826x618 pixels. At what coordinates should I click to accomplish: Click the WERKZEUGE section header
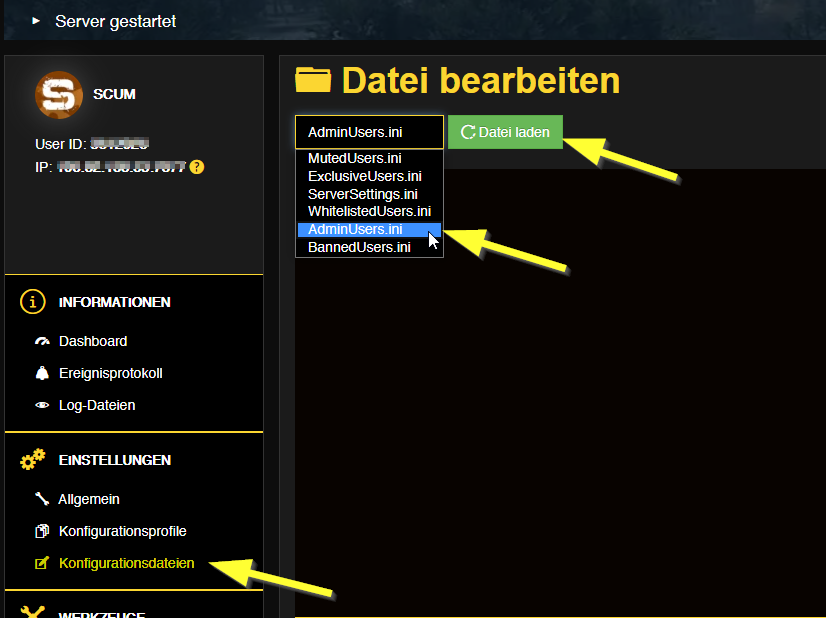coord(100,614)
